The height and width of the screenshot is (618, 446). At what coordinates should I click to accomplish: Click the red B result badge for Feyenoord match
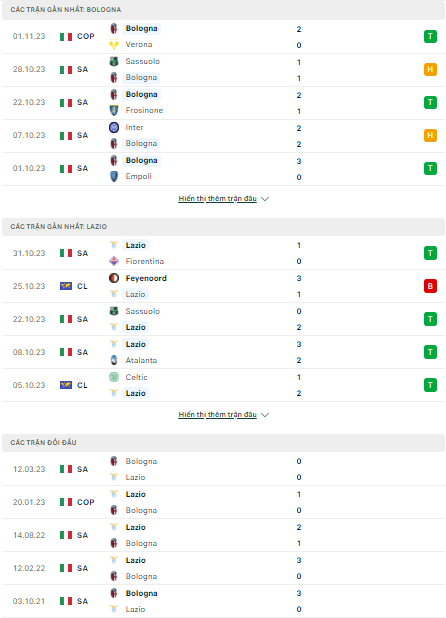click(430, 286)
